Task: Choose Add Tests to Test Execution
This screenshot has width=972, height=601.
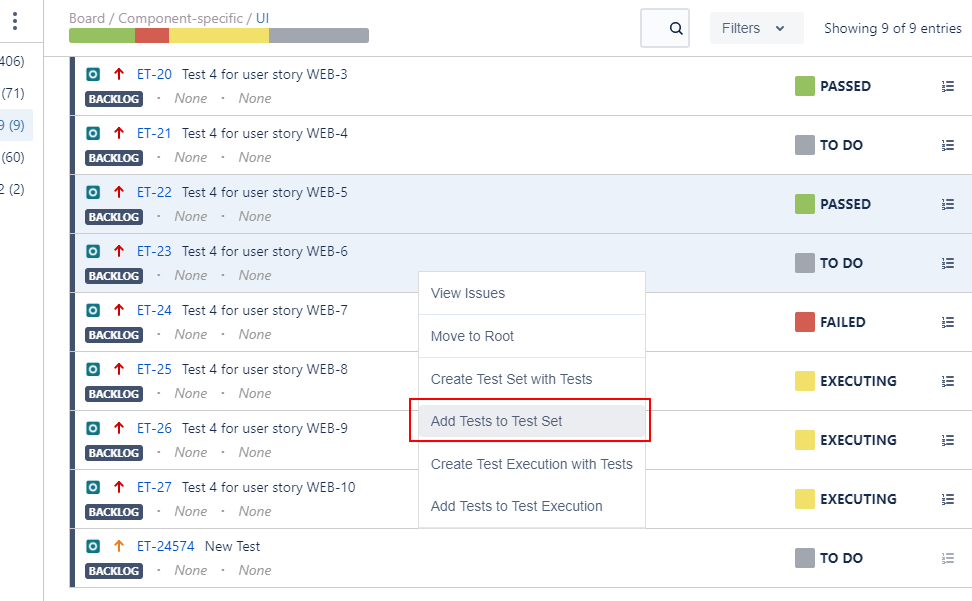Action: point(532,506)
